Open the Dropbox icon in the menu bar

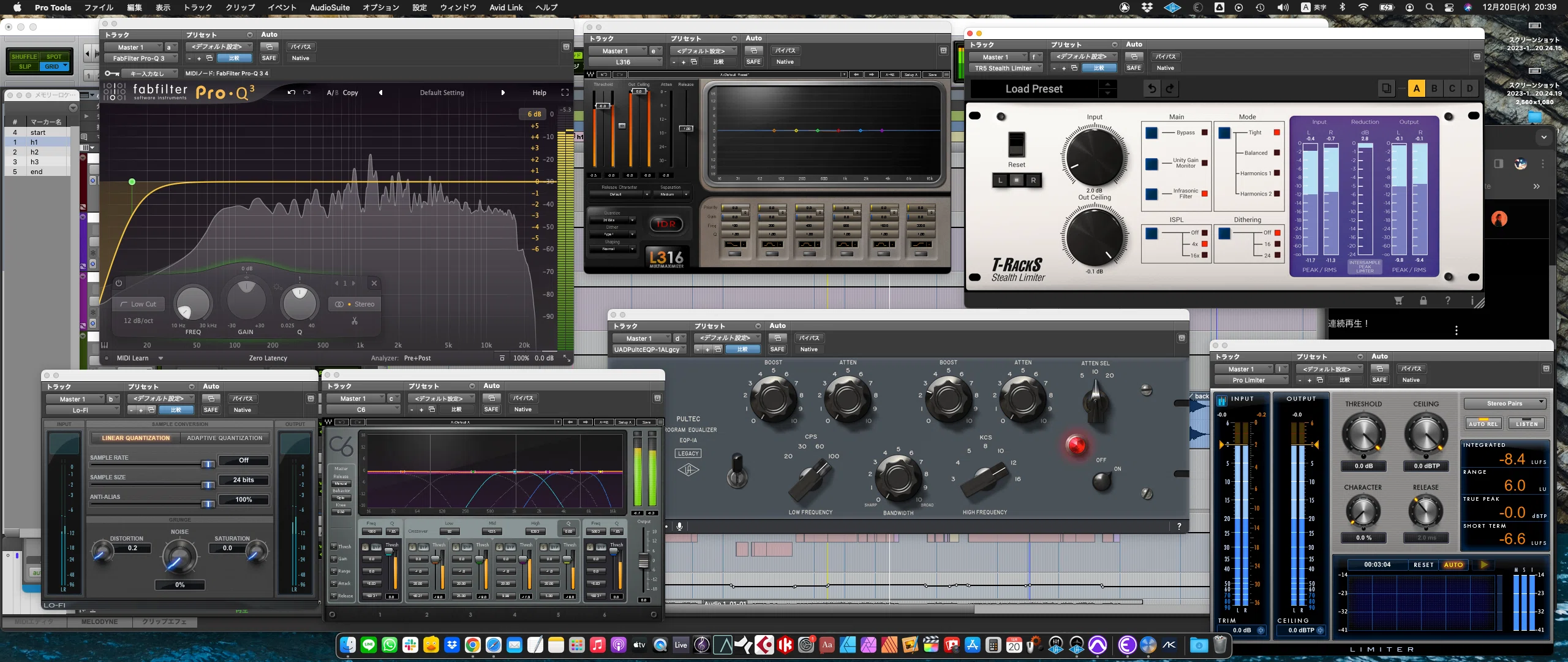[x=1147, y=7]
